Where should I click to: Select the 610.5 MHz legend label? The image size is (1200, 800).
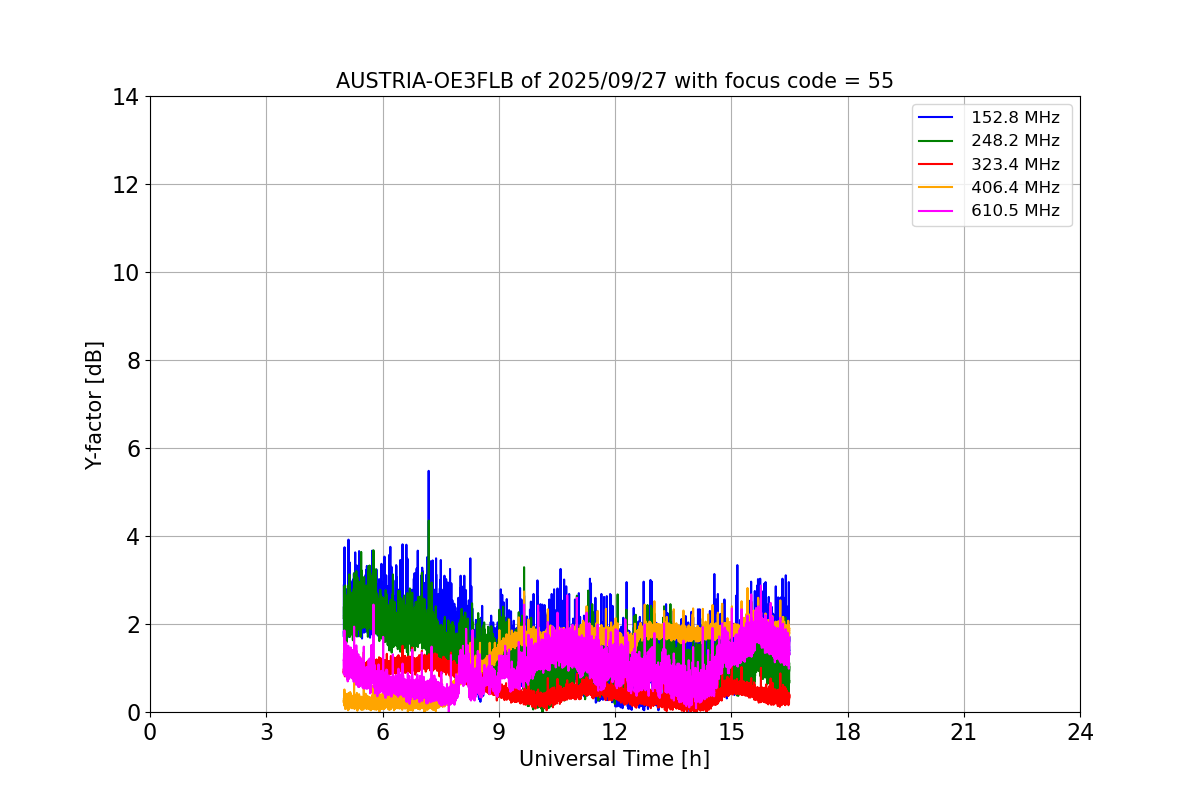click(x=1015, y=211)
